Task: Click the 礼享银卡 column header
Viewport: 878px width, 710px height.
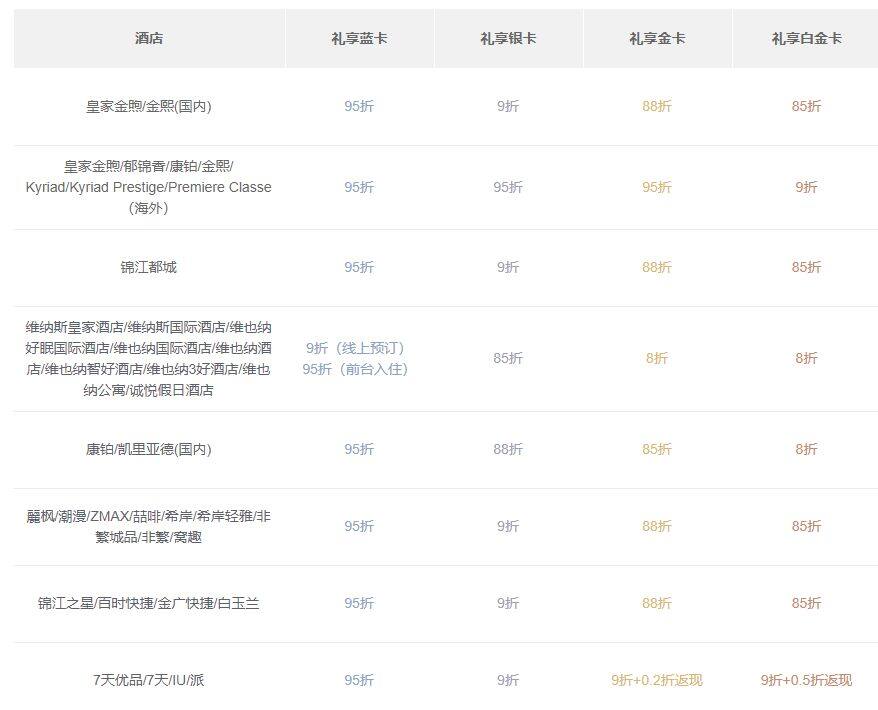Action: click(x=508, y=39)
